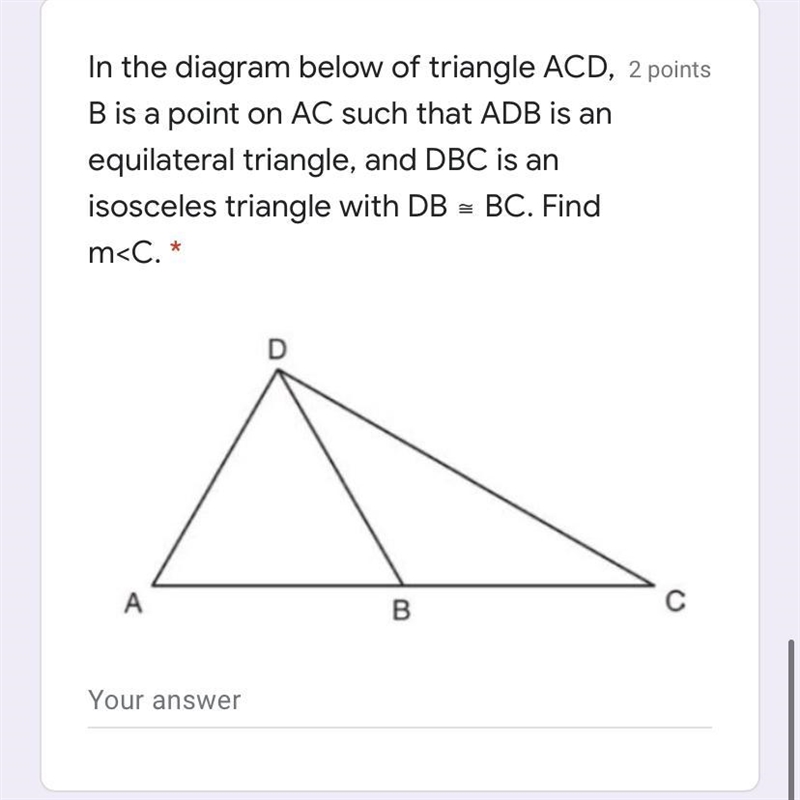The width and height of the screenshot is (800, 800).
Task: Click vertex label D in the diagram
Action: click(277, 349)
